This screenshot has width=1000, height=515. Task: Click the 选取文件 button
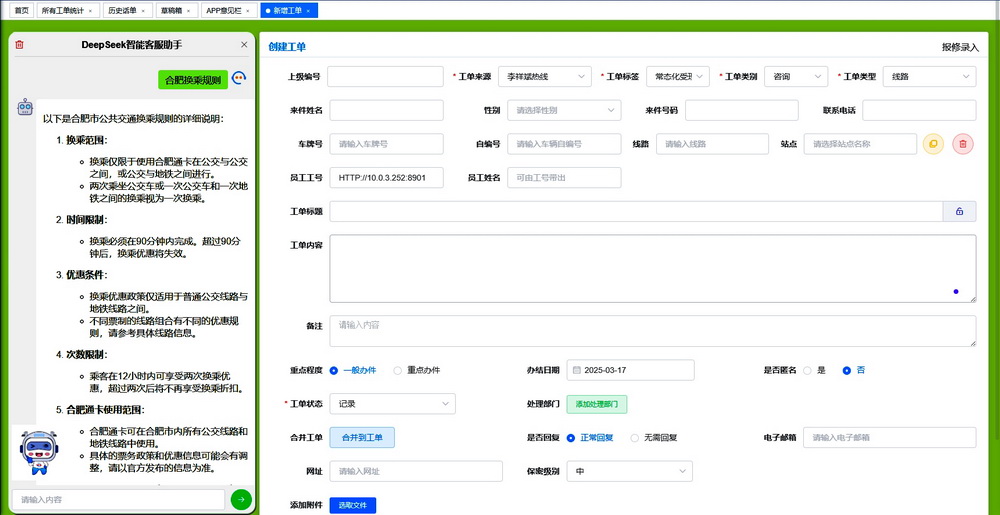point(353,505)
